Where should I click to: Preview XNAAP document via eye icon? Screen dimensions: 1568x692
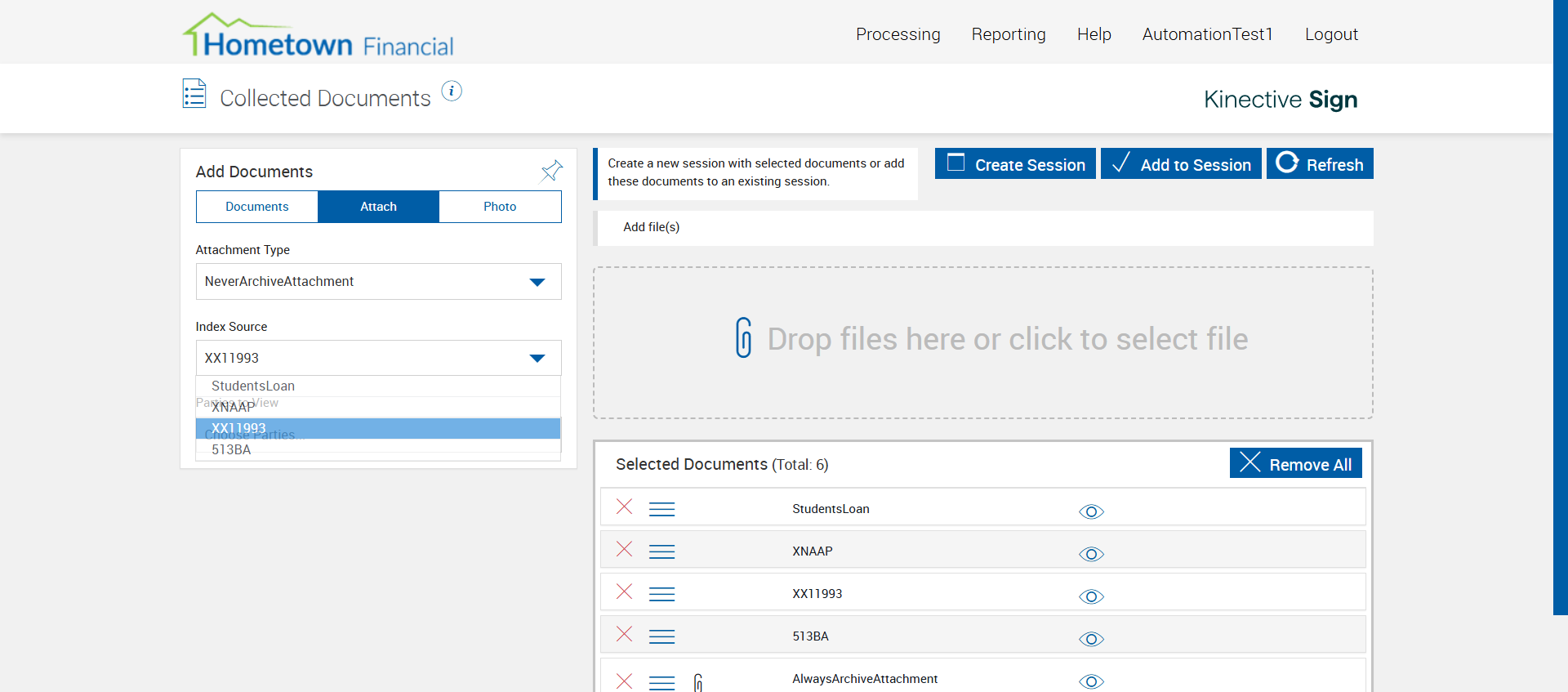(x=1091, y=555)
